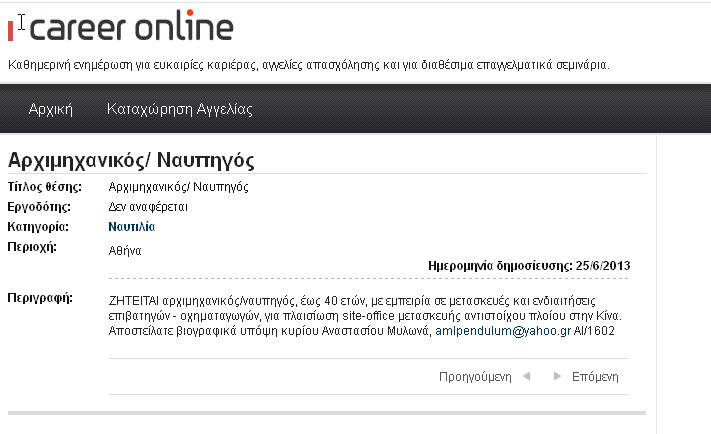Click the career online logo

[120, 27]
